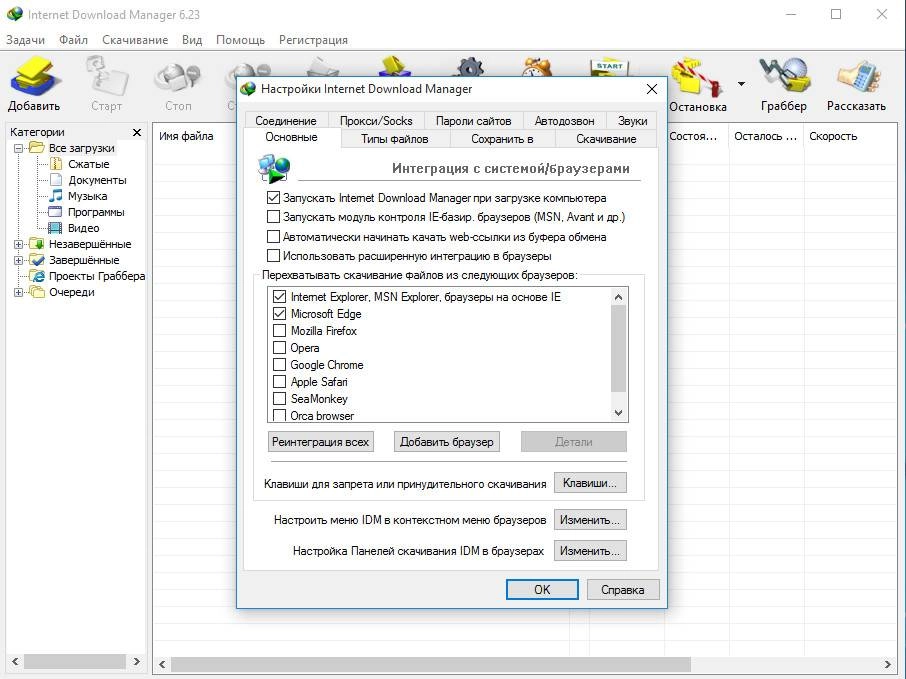The image size is (906, 679).
Task: Open the Вид menu
Action: pyautogui.click(x=192, y=40)
